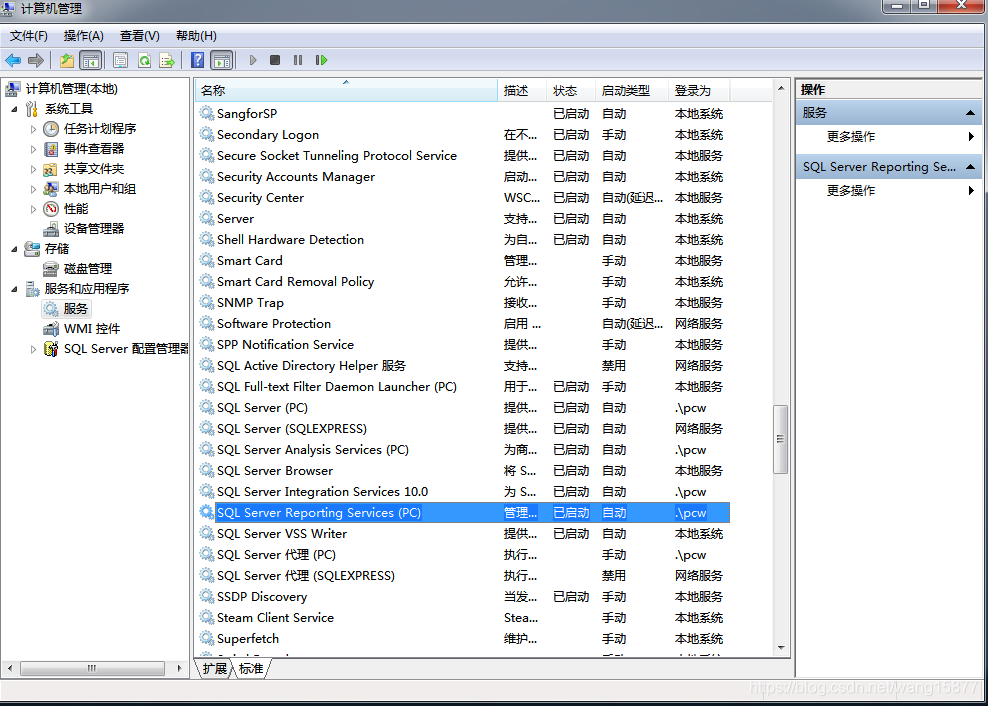The image size is (988, 706).
Task: Sort by the 描述 column header
Action: (x=522, y=91)
